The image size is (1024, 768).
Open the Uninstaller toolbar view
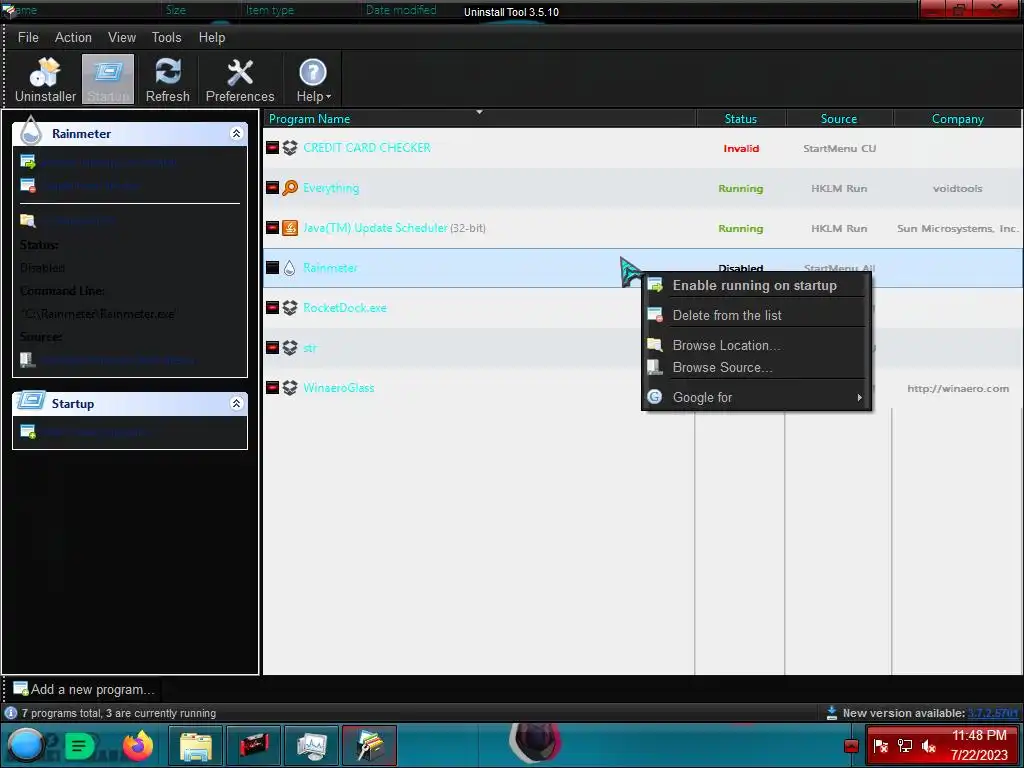45,80
